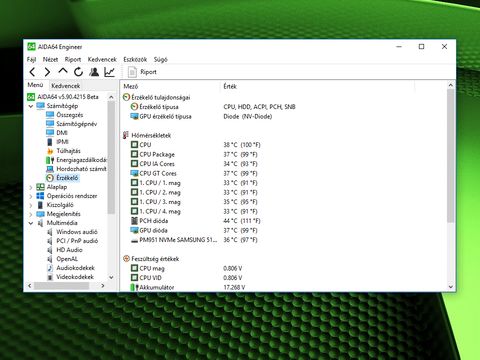480x360 pixels.
Task: Select the Energiagazdálkodás tree item
Action: pos(81,160)
